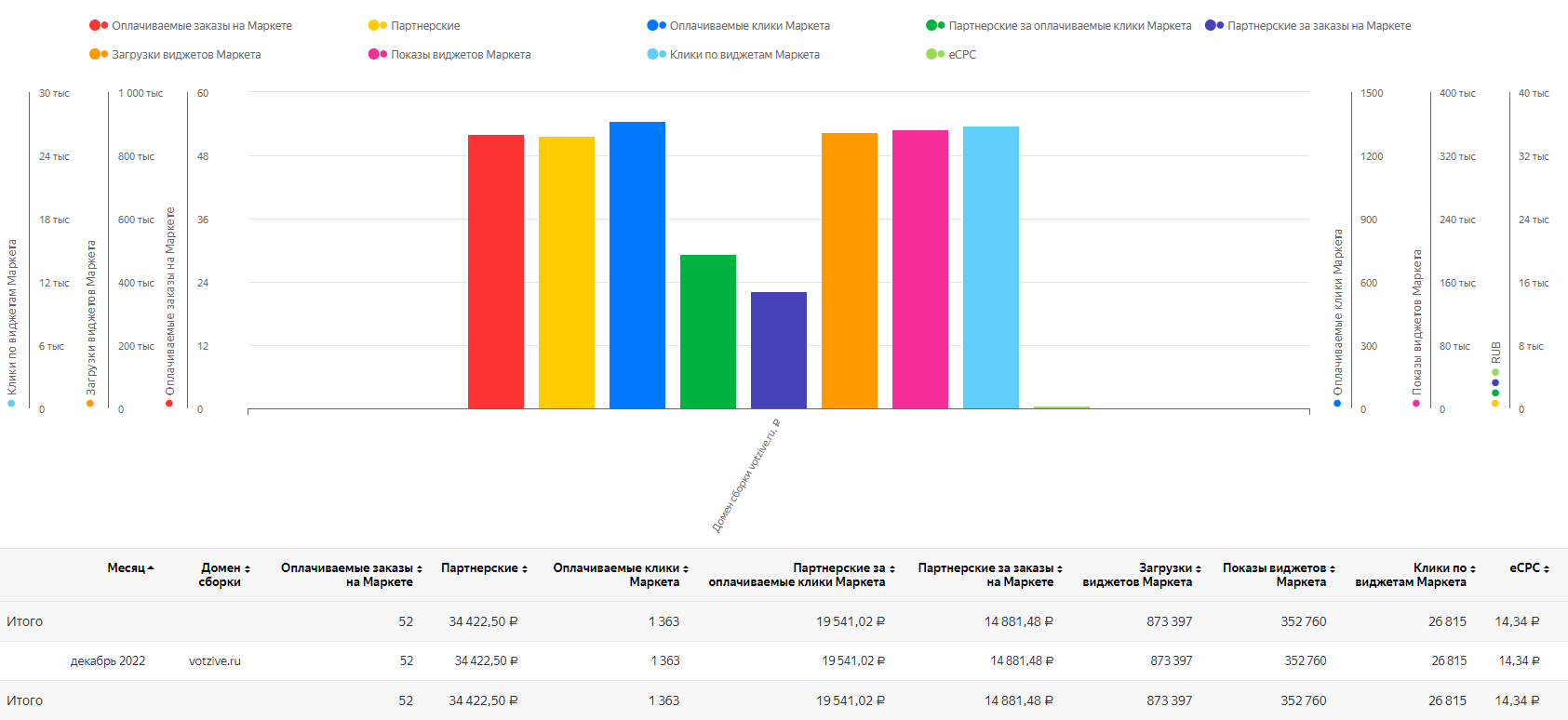Toggle the "Партнерские" legend item
1568x720 pixels.
click(424, 26)
